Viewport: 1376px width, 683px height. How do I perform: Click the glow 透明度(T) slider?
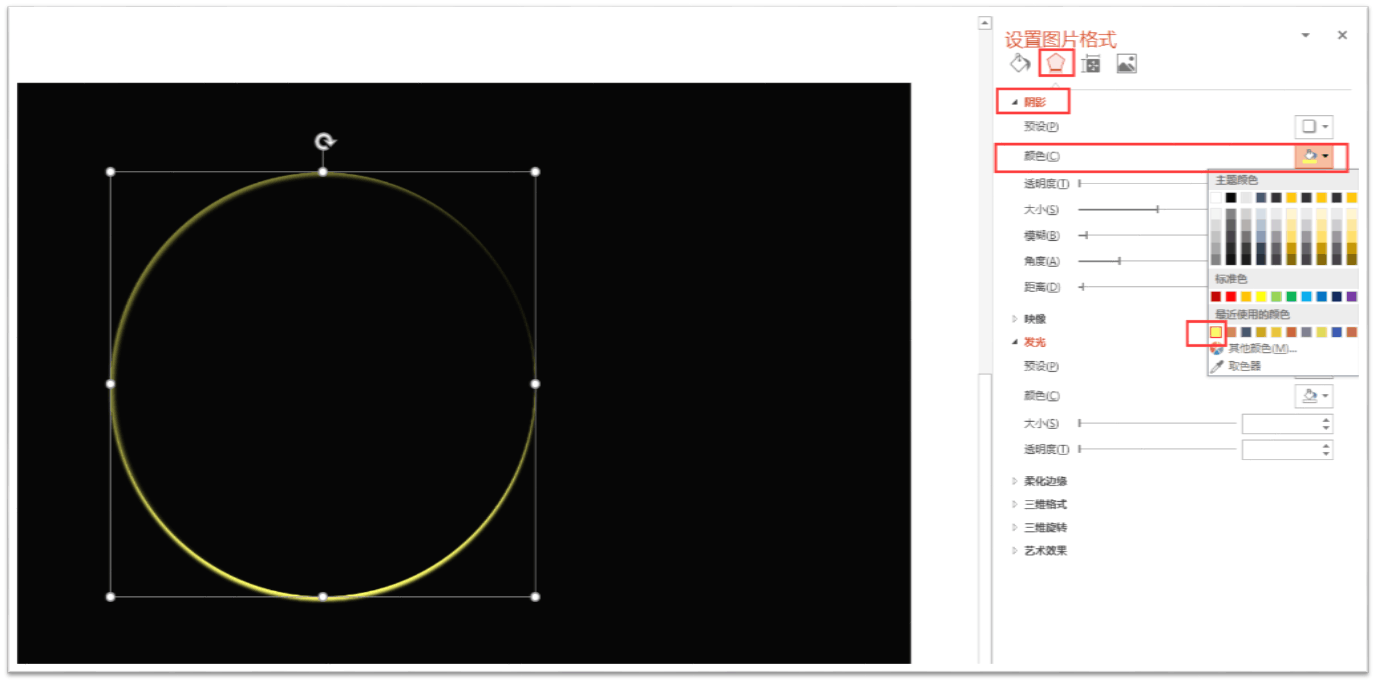click(x=1157, y=450)
